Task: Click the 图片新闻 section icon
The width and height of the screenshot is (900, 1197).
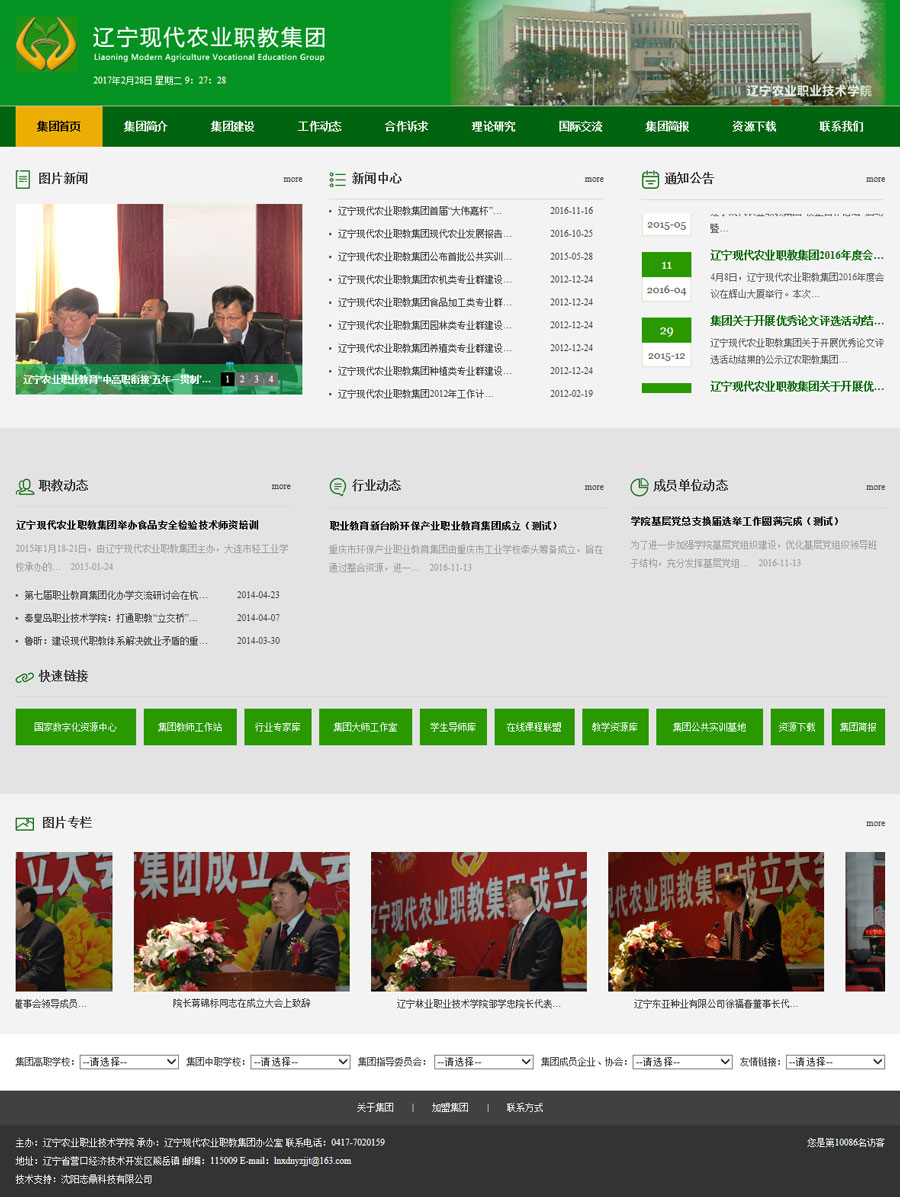Action: click(23, 179)
